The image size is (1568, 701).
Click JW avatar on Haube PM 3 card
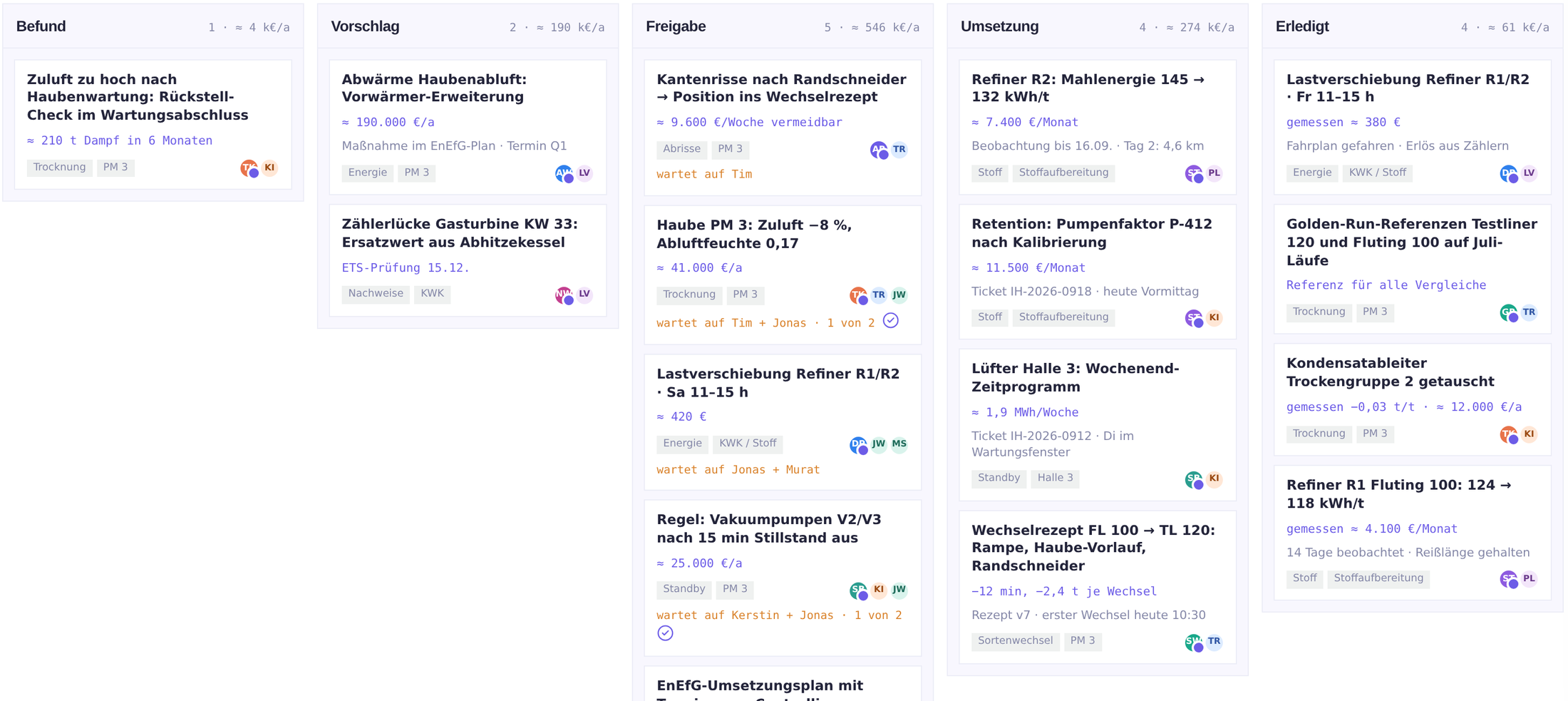point(899,295)
